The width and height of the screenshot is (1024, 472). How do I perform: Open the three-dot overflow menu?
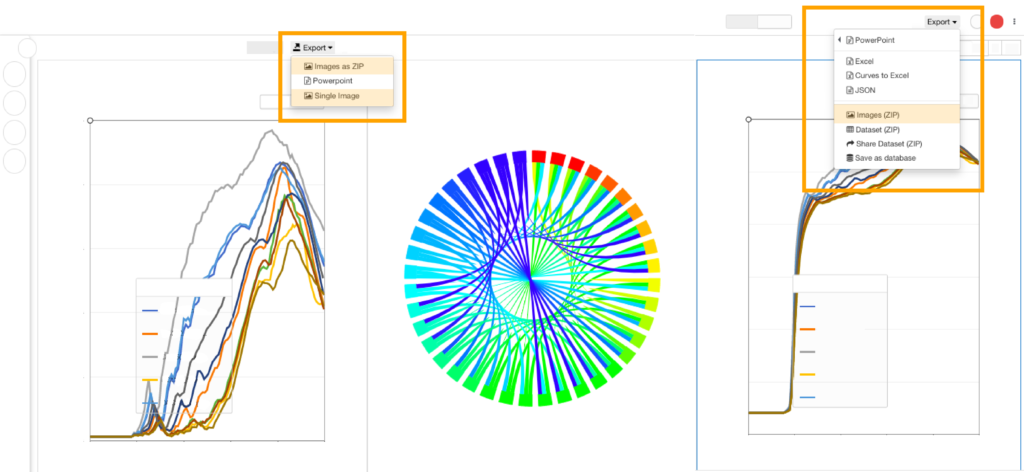click(1014, 22)
